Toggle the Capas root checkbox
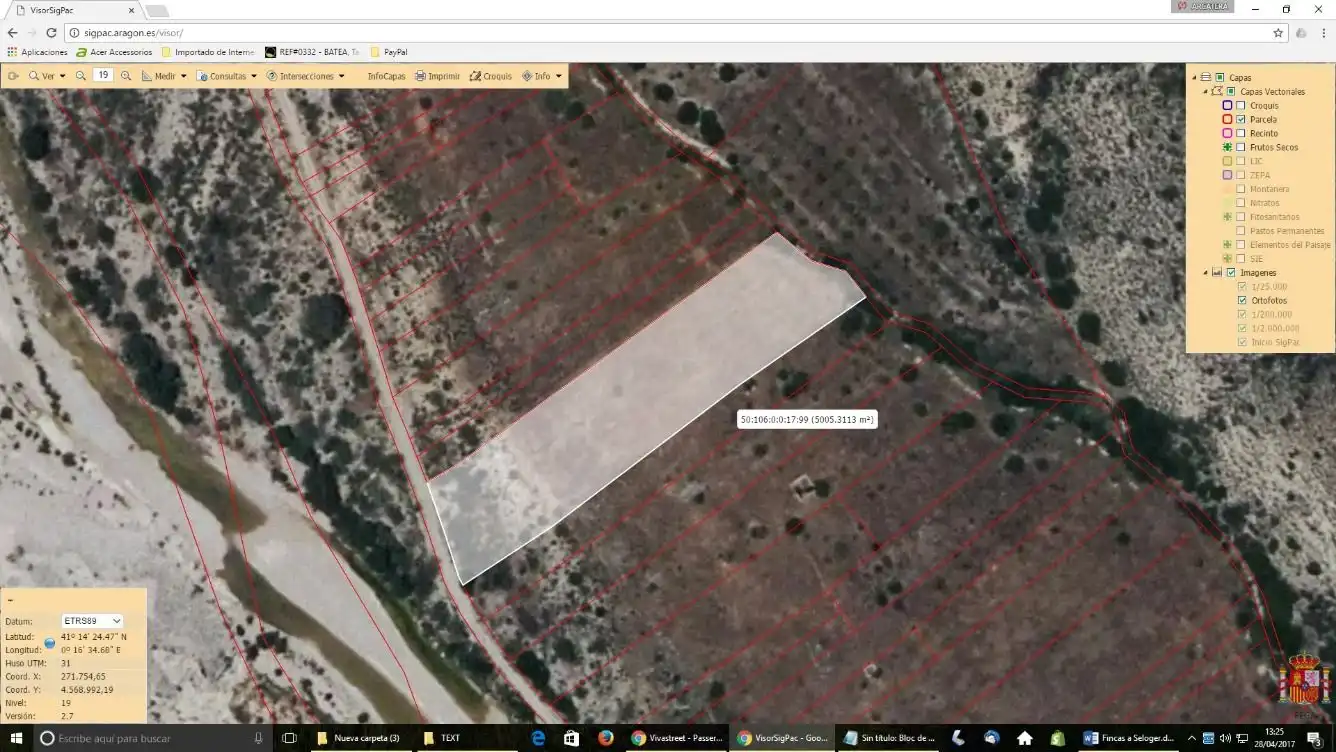 coord(1220,77)
